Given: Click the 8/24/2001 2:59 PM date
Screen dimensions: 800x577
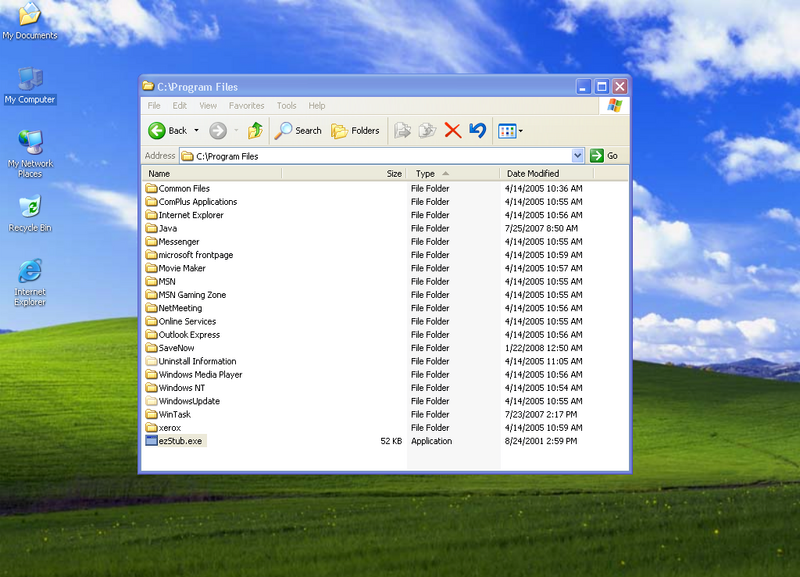Looking at the screenshot, I should click(x=541, y=441).
